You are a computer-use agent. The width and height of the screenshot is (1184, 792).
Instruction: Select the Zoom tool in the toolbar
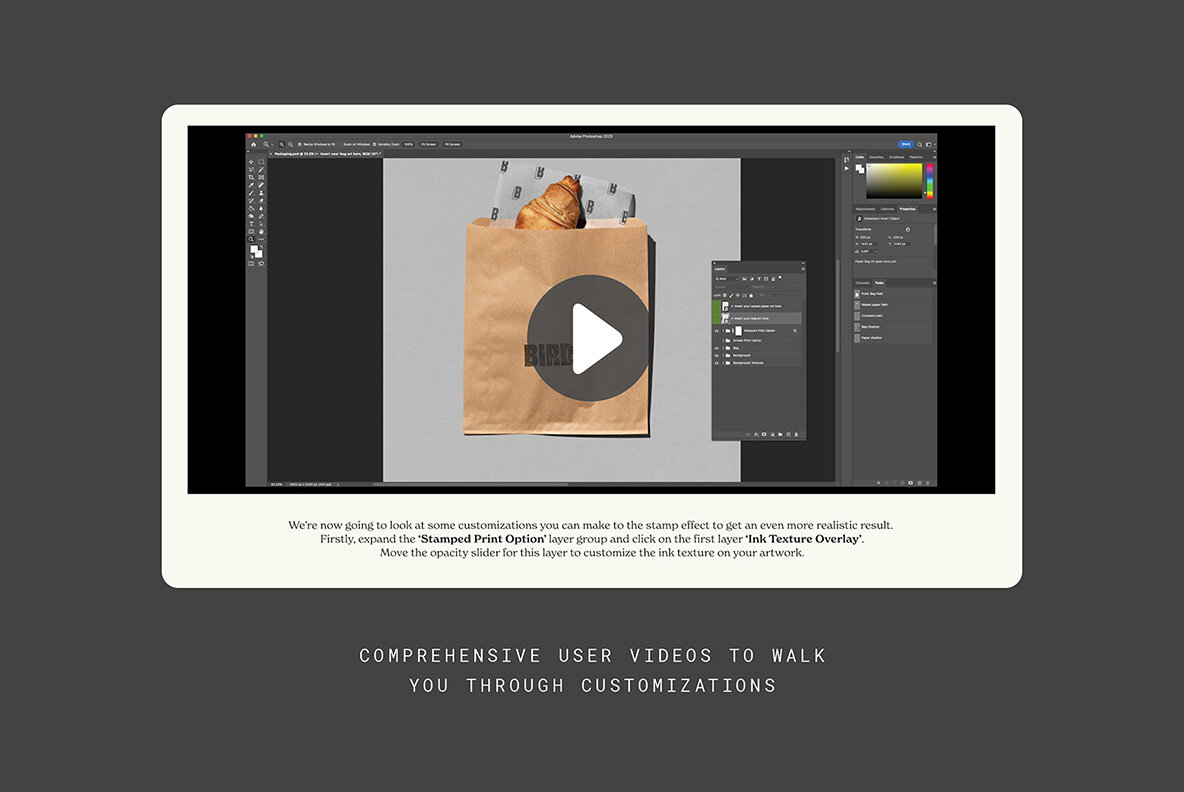(x=251, y=238)
